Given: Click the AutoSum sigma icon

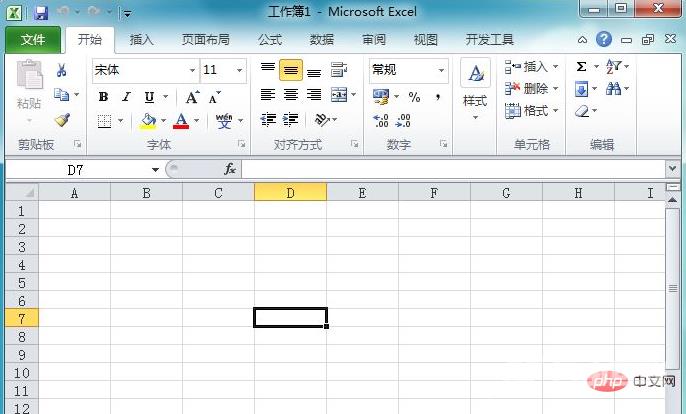Looking at the screenshot, I should 581,67.
